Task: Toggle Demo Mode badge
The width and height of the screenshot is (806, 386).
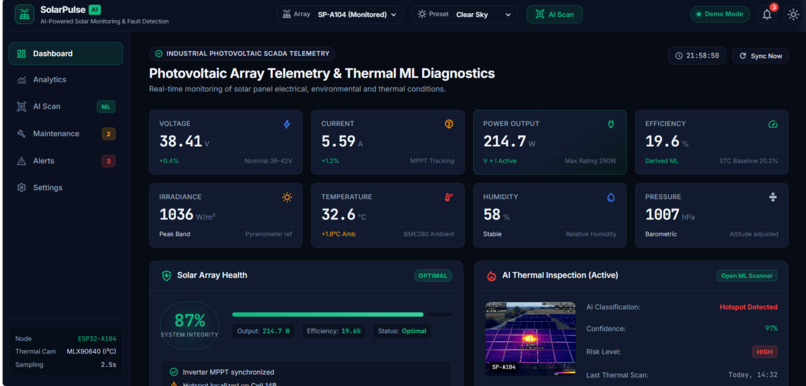Action: [x=720, y=14]
